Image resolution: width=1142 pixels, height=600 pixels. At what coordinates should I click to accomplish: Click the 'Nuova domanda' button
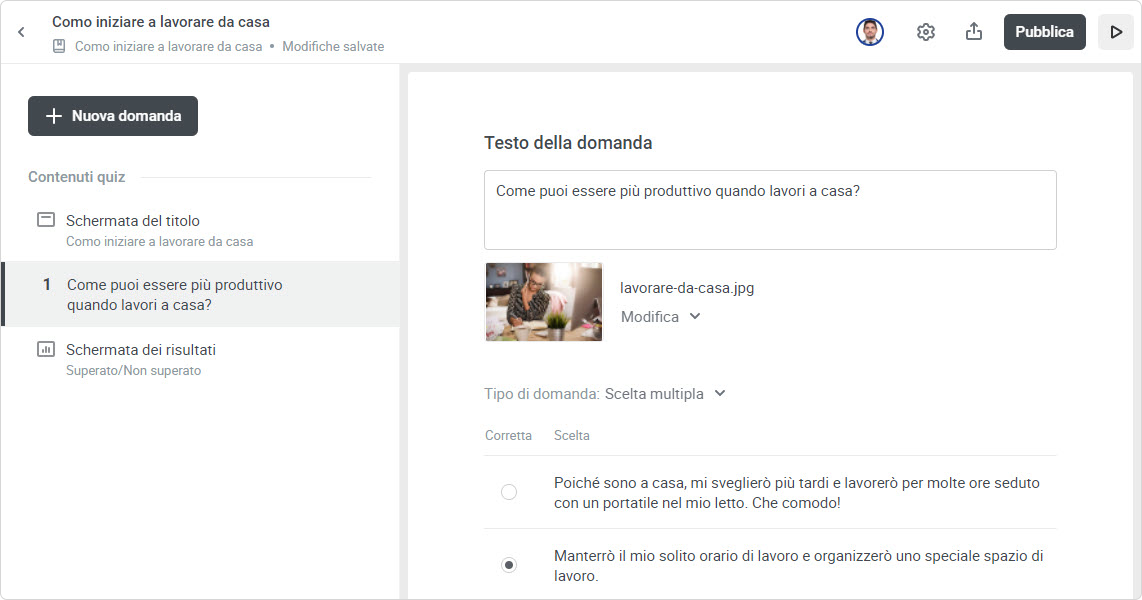113,116
